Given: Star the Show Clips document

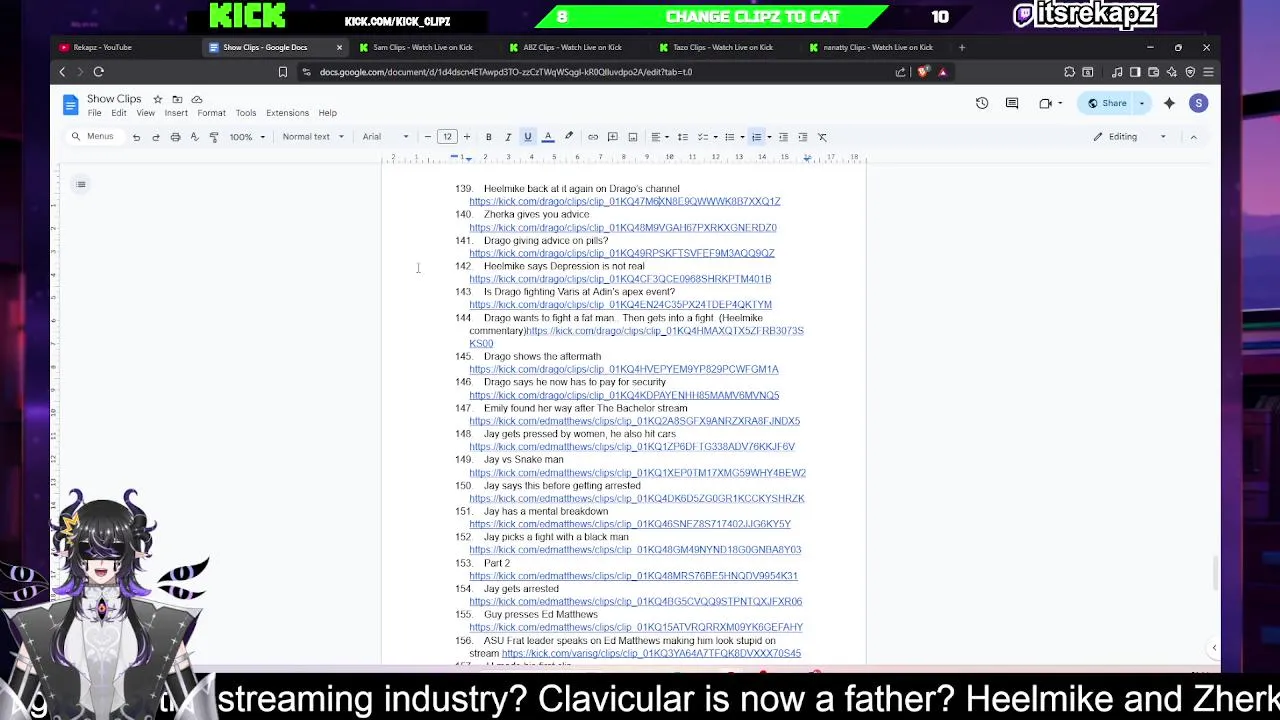Looking at the screenshot, I should pos(157,99).
